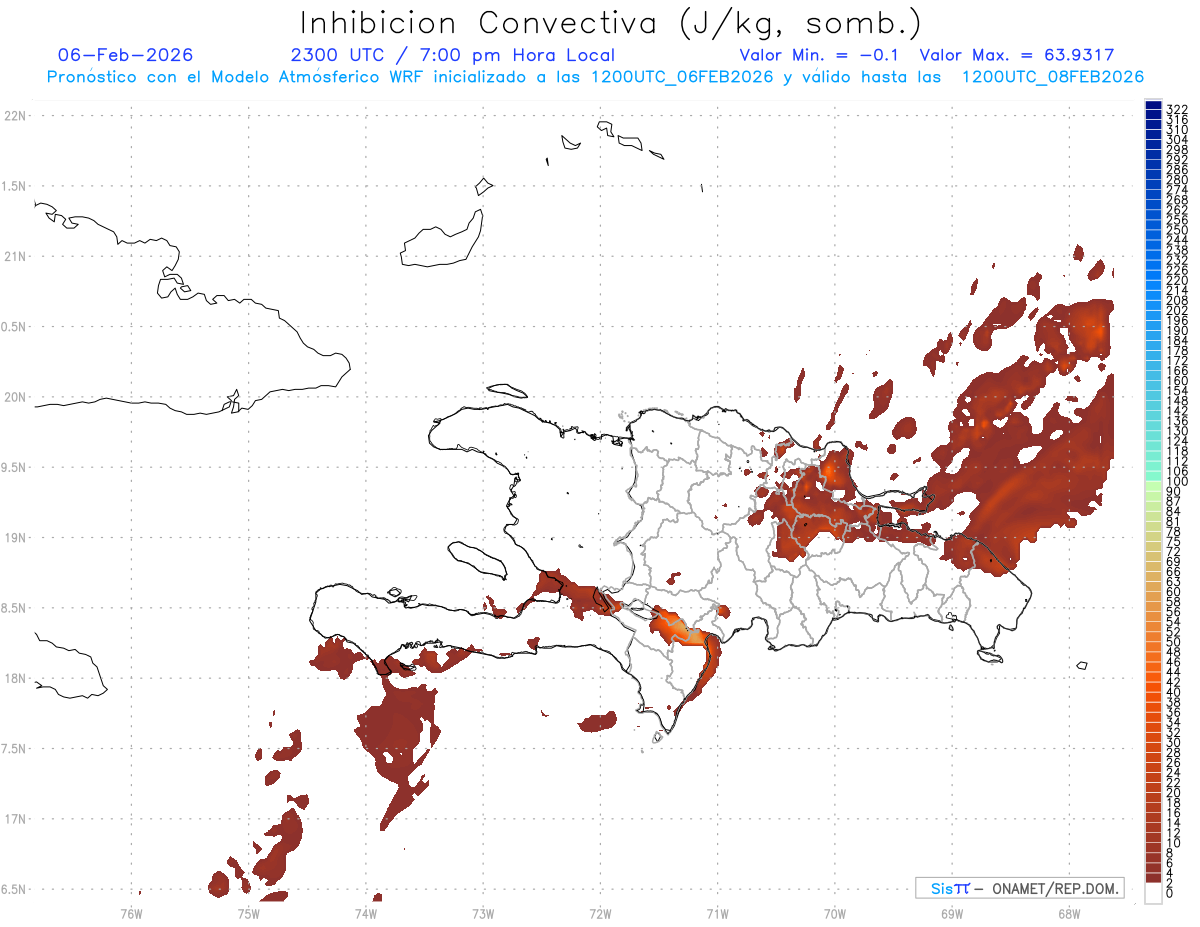
Task: Click the 22N latitude label
Action: pos(16,116)
